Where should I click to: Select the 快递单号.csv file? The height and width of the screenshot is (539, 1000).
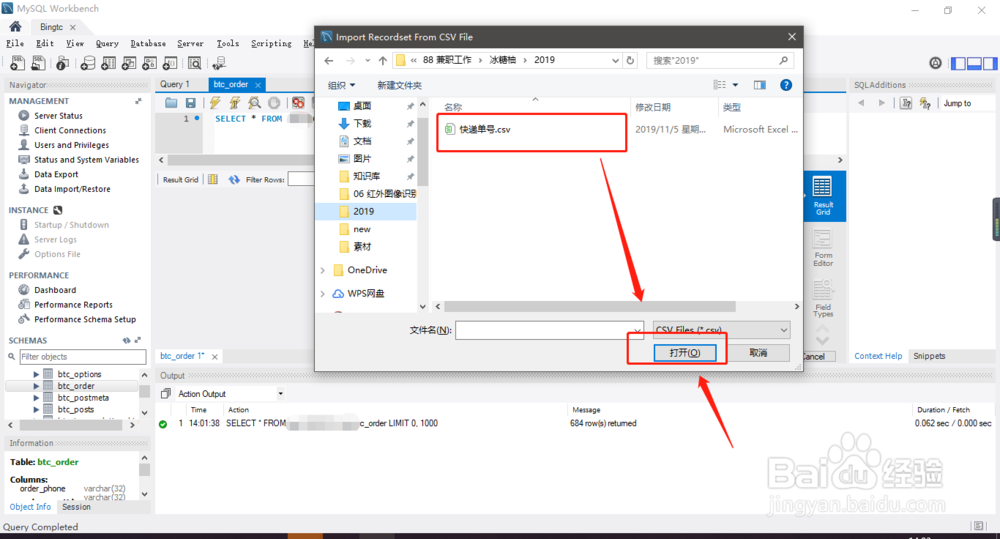(x=485, y=129)
